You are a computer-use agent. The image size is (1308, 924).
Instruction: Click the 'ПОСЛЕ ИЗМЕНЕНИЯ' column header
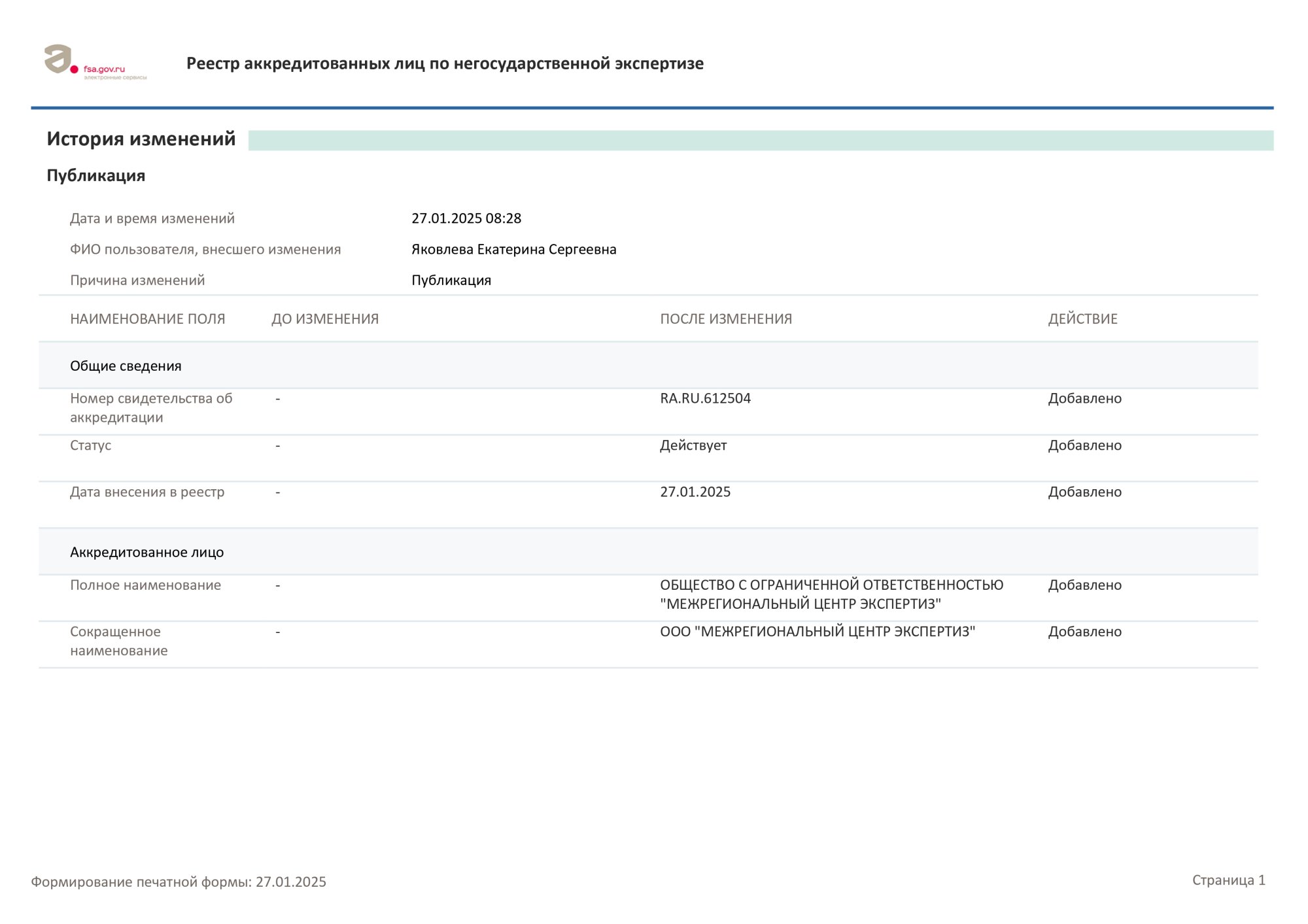(x=725, y=319)
